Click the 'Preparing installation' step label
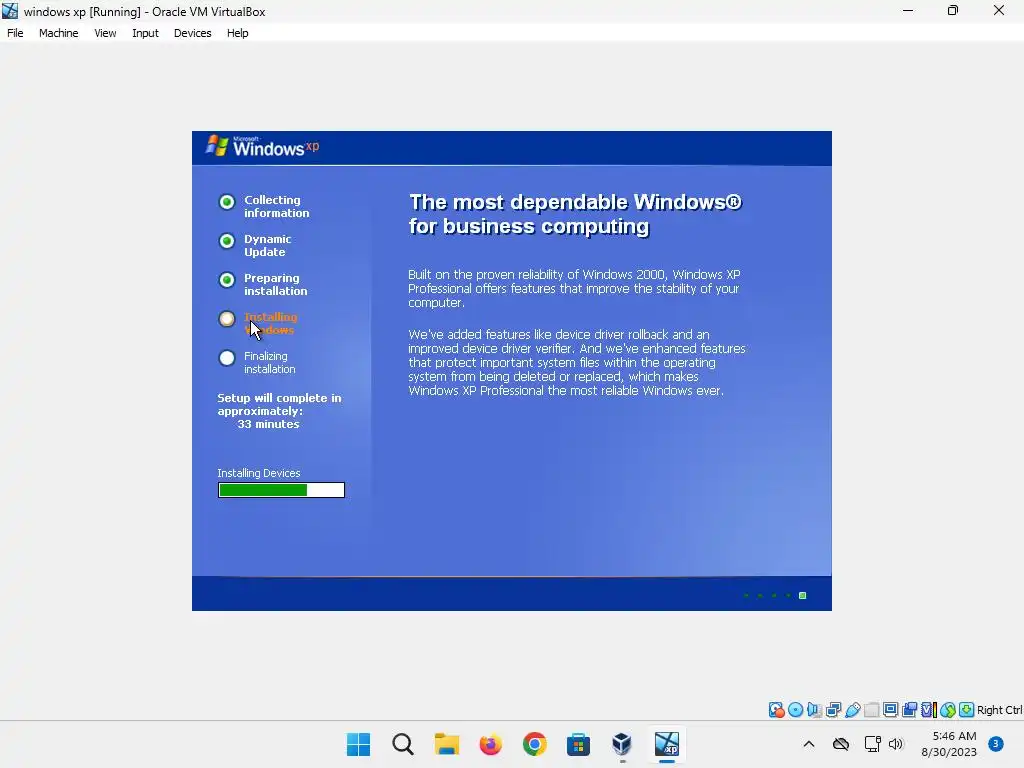1024x768 pixels. (276, 285)
